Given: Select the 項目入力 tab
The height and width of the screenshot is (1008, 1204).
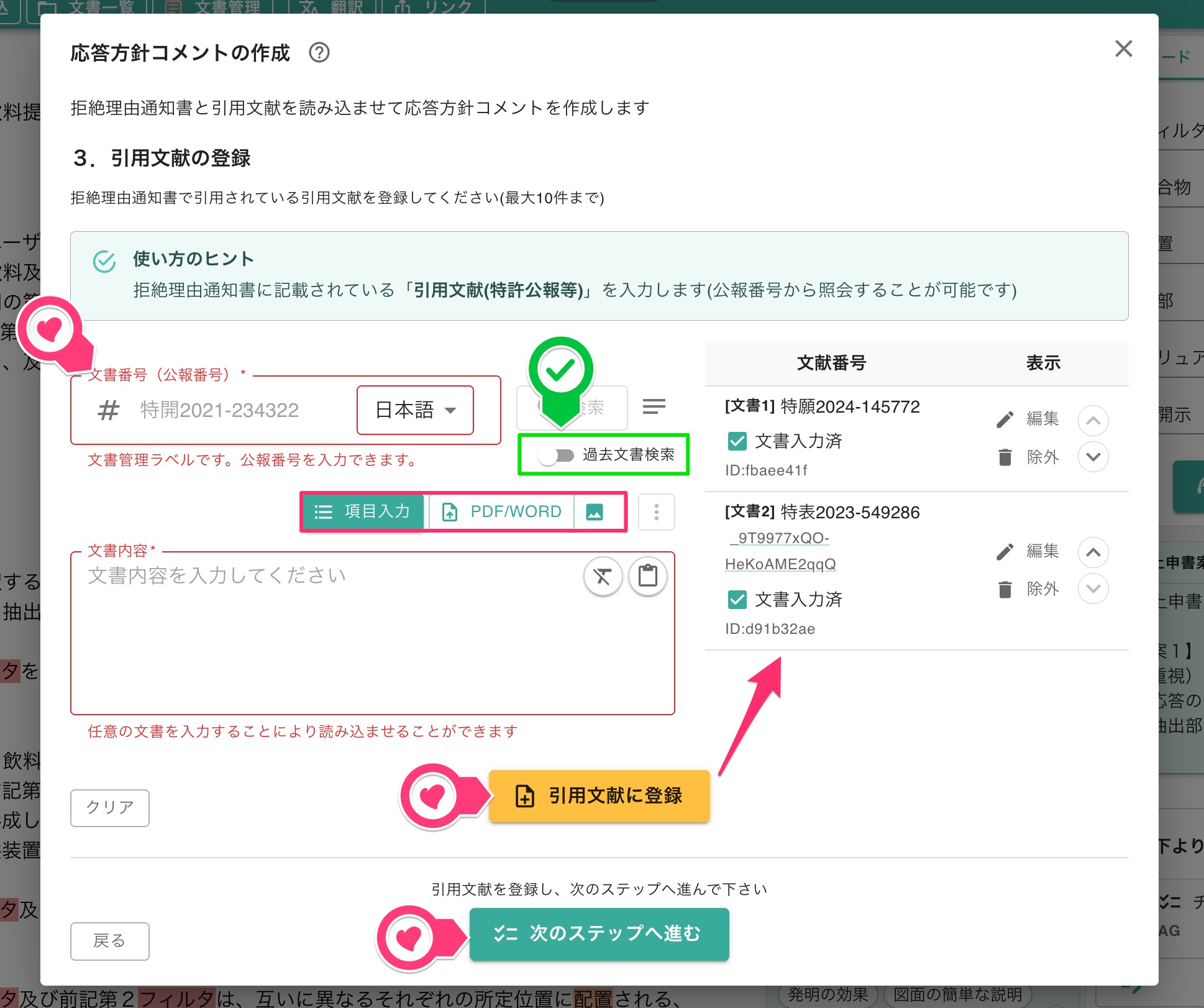Looking at the screenshot, I should (363, 511).
